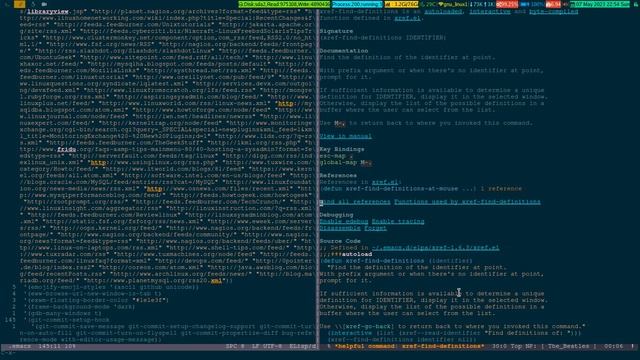This screenshot has height=360, width=640.
Task: Open the 'interactive' link in help buffer
Action: [489, 11]
